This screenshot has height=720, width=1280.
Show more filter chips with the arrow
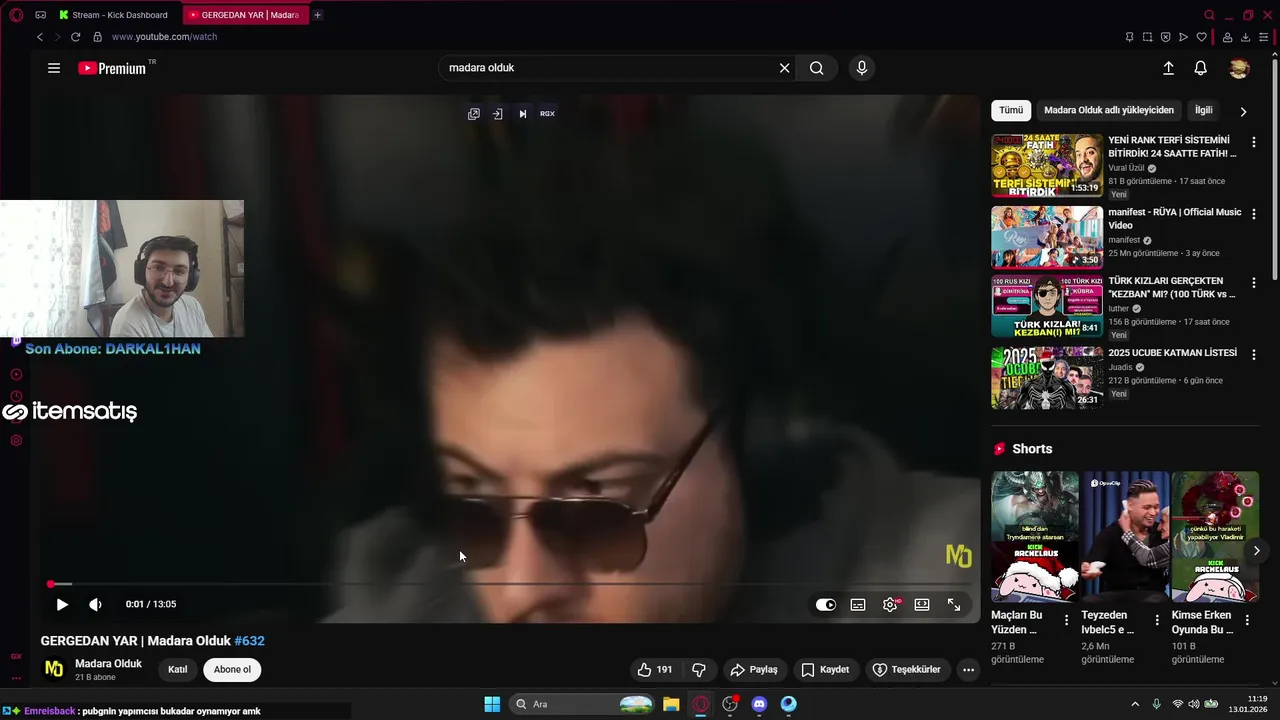(1243, 111)
